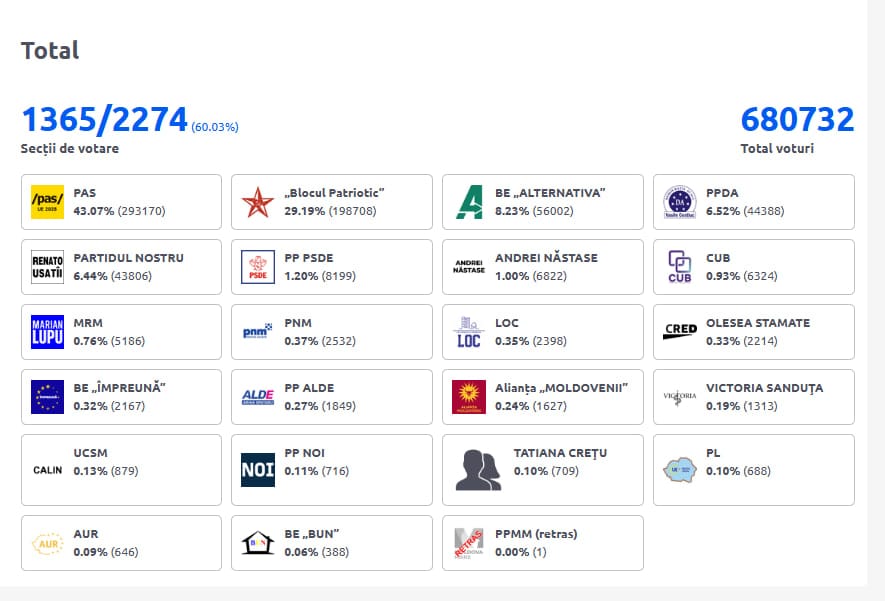Click the PPMM (retras) party name
Screen dimensions: 885x601
tap(536, 534)
